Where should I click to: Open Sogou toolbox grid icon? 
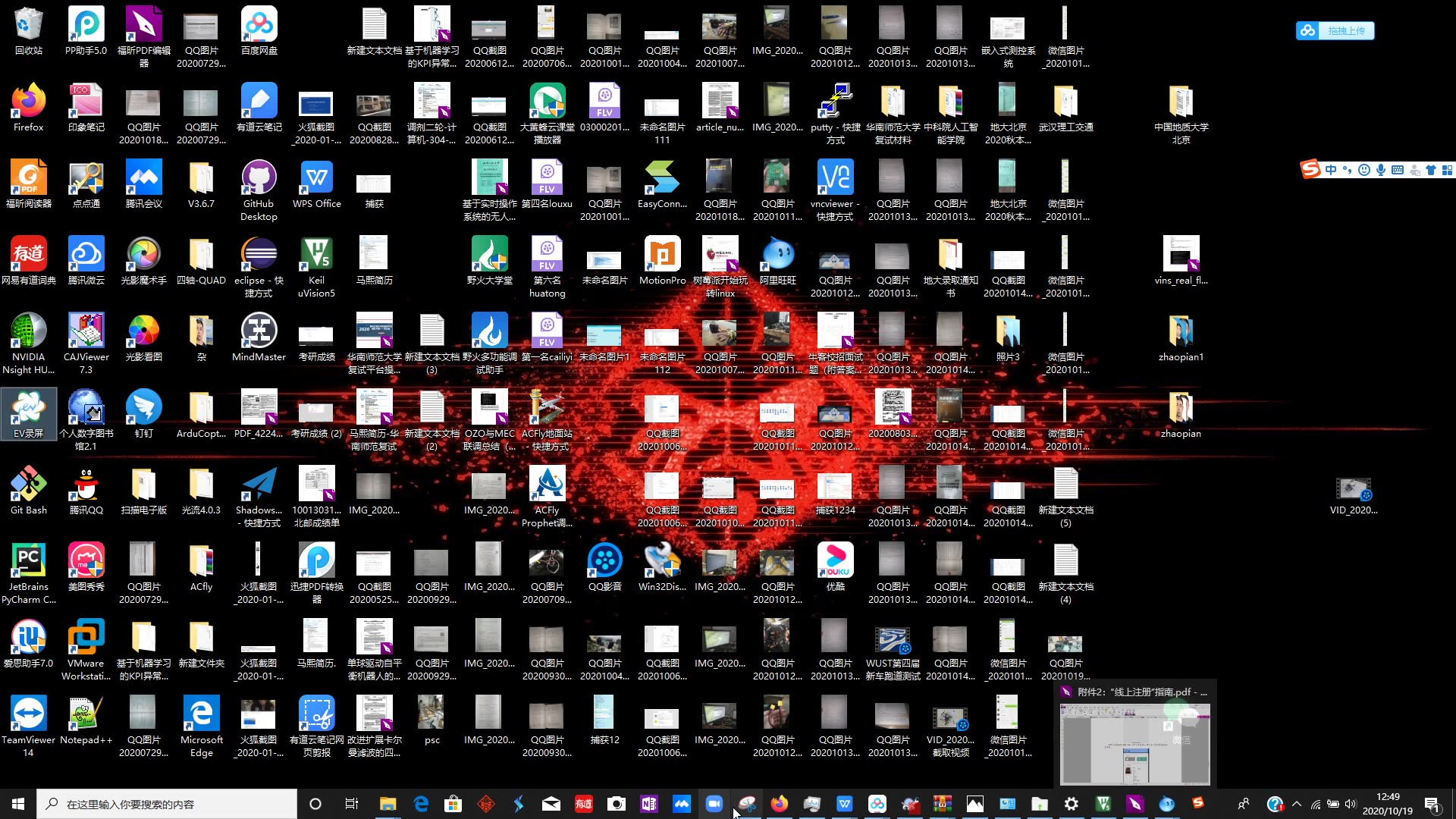1447,170
